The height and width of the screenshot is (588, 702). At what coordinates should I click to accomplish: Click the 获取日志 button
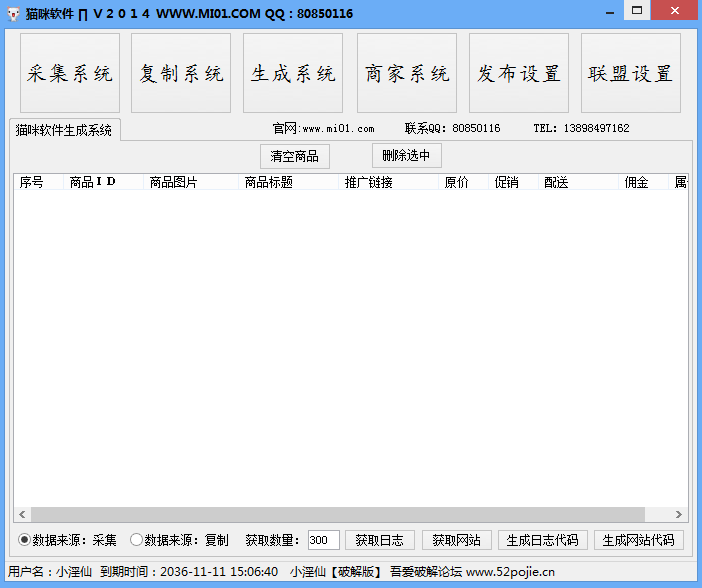point(380,540)
